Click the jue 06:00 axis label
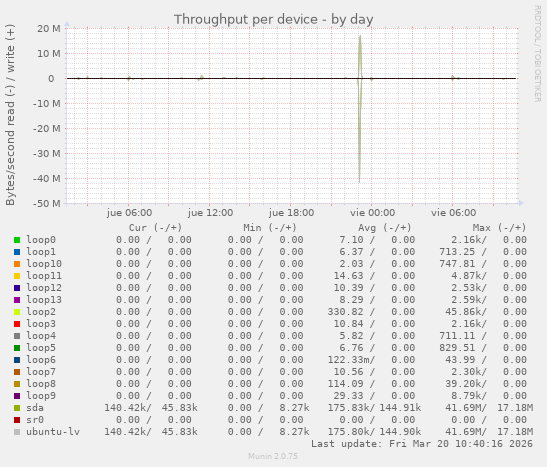The height and width of the screenshot is (467, 547). (129, 213)
